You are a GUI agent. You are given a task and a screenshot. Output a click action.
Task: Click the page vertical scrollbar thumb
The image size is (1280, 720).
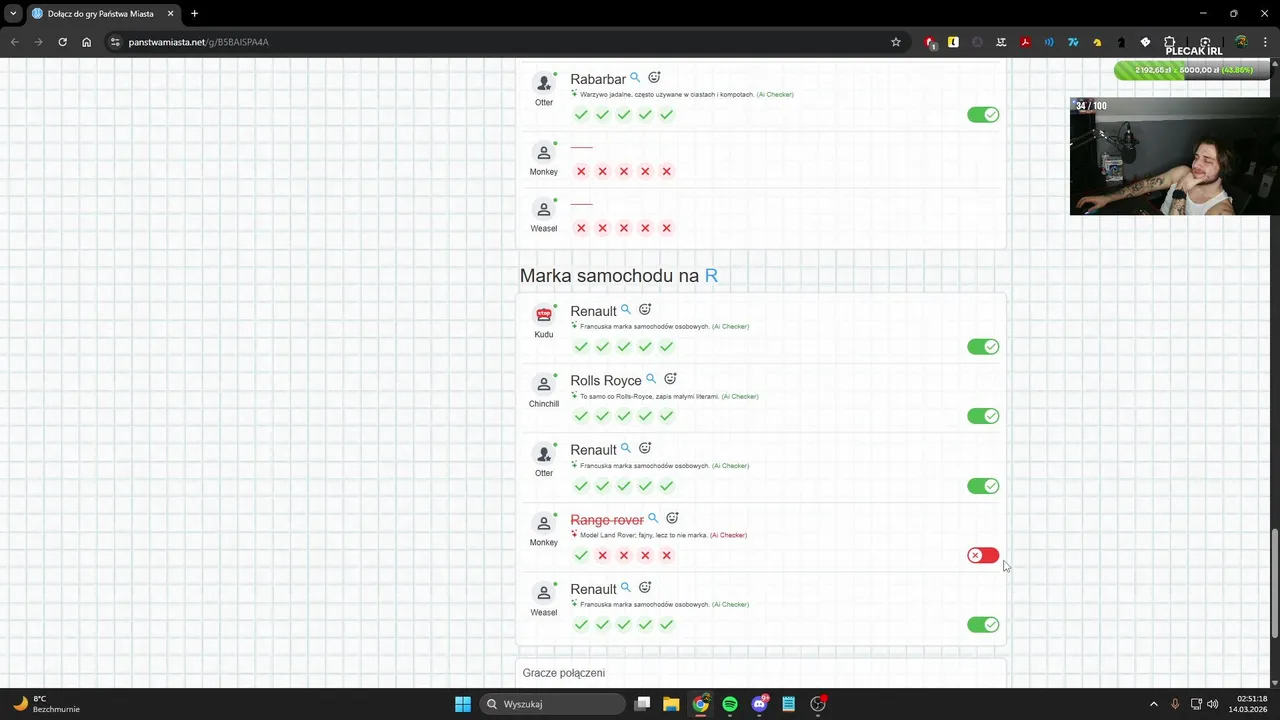coord(1274,584)
